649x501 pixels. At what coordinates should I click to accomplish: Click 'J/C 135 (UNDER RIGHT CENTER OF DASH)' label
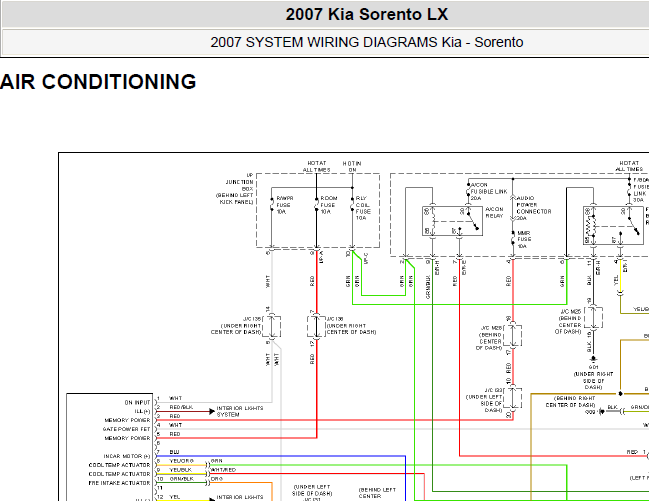tap(236, 325)
